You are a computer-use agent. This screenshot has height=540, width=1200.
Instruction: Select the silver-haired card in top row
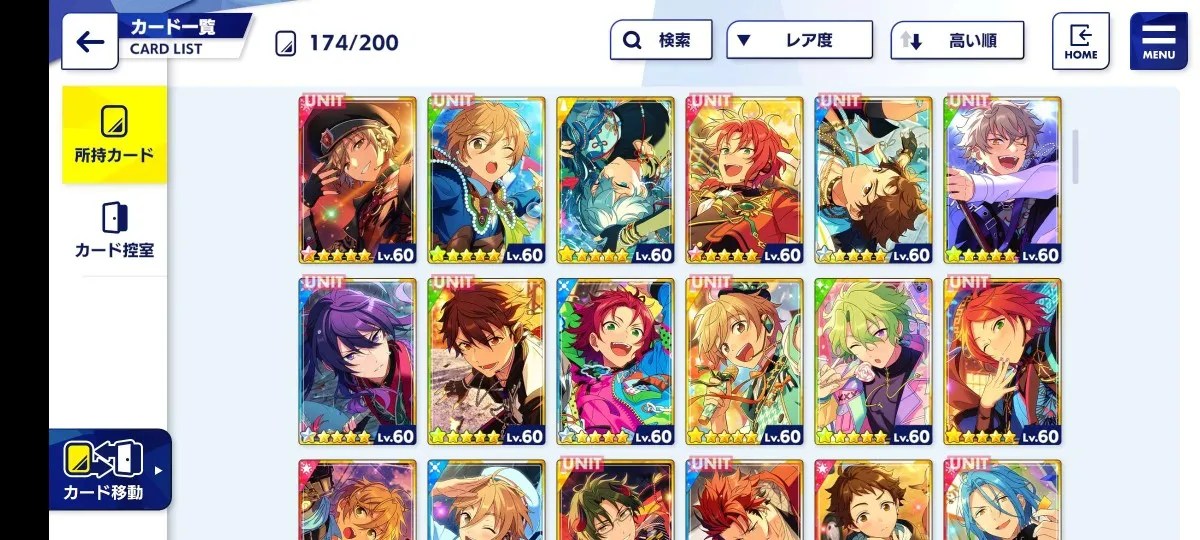pyautogui.click(x=1003, y=180)
